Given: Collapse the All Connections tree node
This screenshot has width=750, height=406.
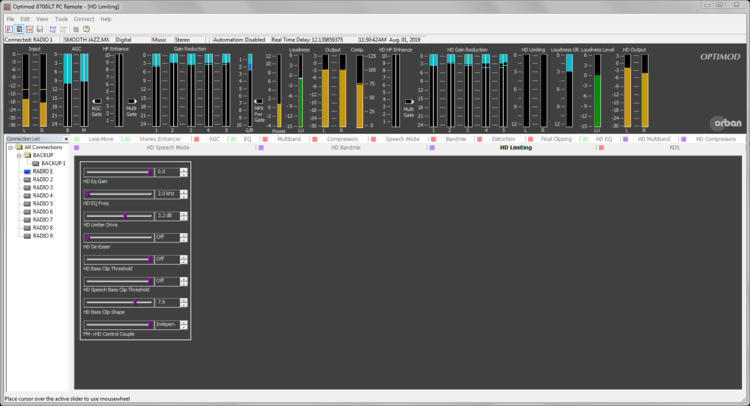Looking at the screenshot, I should point(11,147).
